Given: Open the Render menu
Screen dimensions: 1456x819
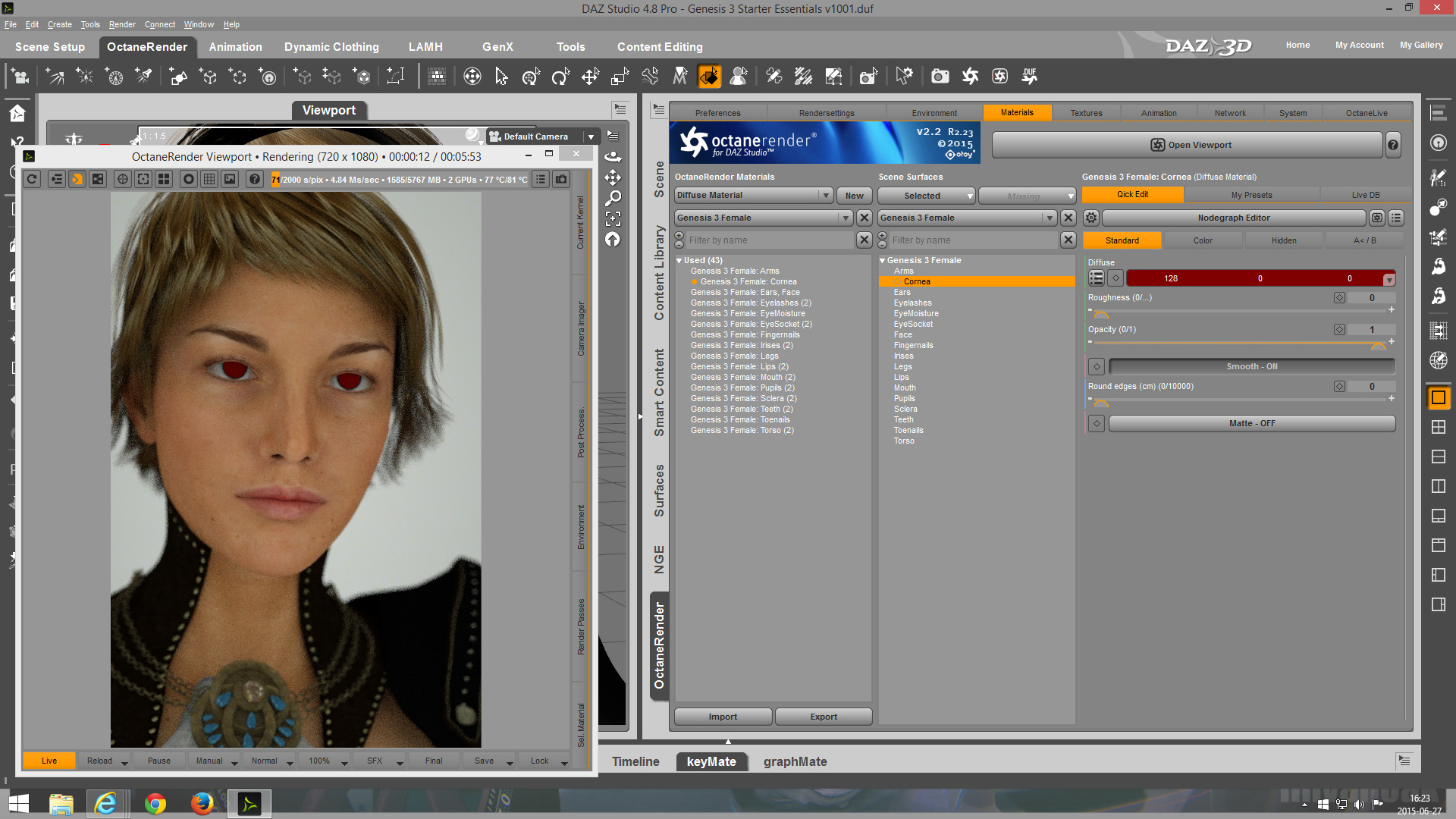Looking at the screenshot, I should coord(122,24).
